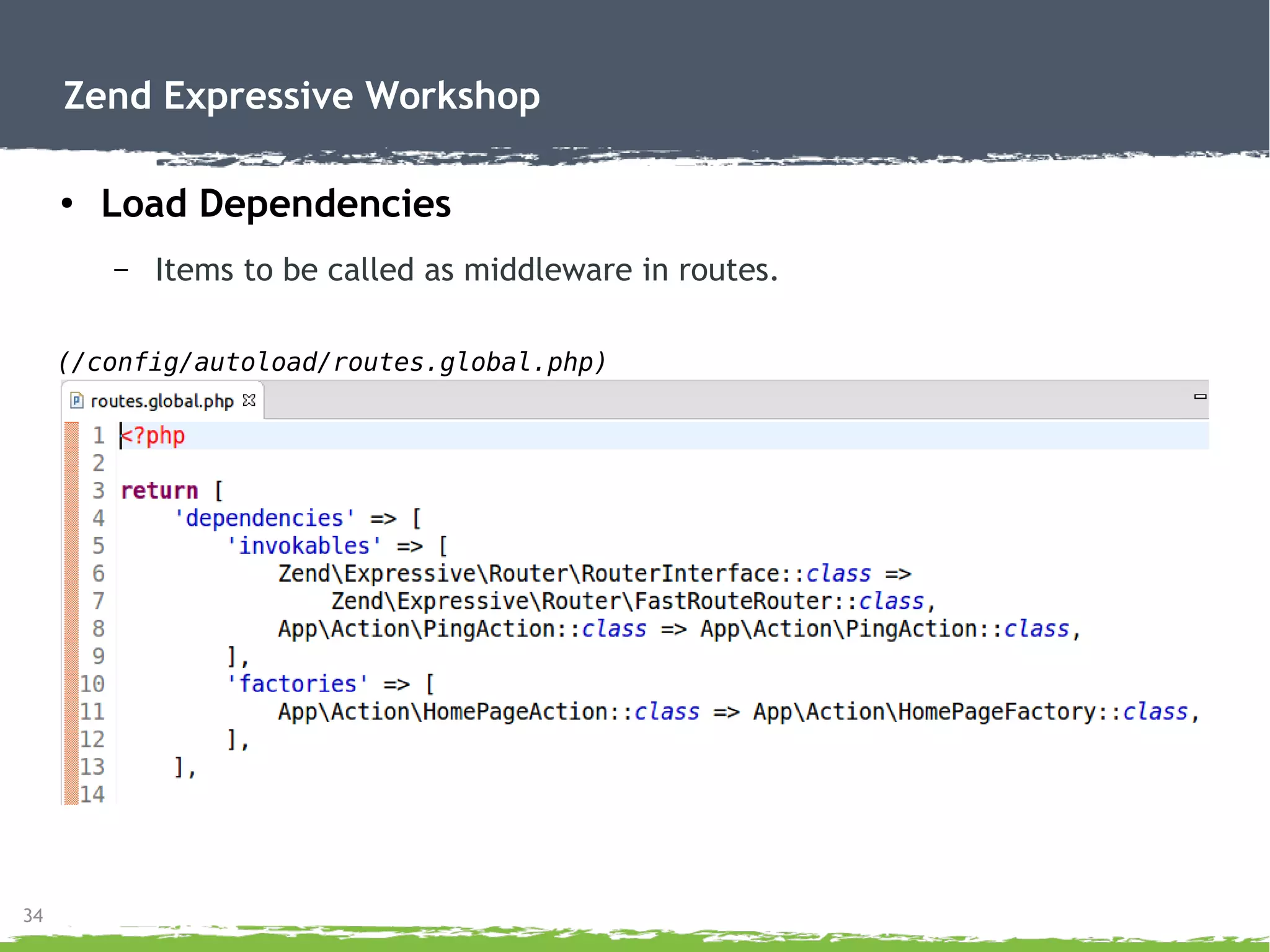
Task: Click the slide number 34
Action: coord(33,915)
